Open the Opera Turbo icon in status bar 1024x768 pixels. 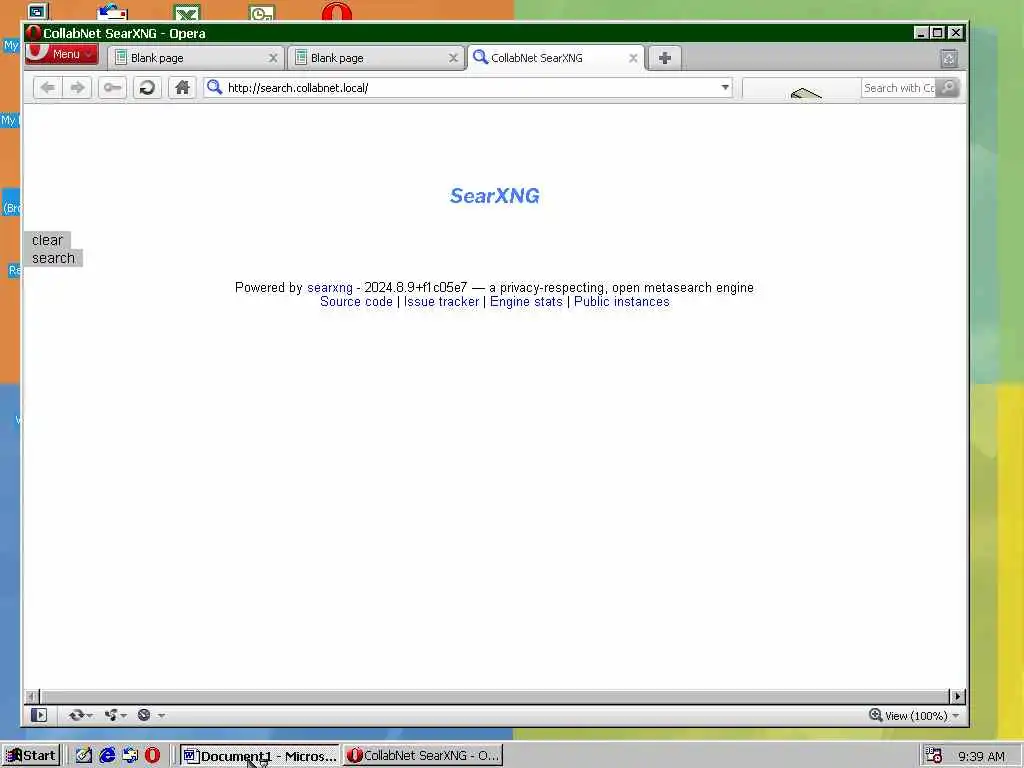pos(144,715)
